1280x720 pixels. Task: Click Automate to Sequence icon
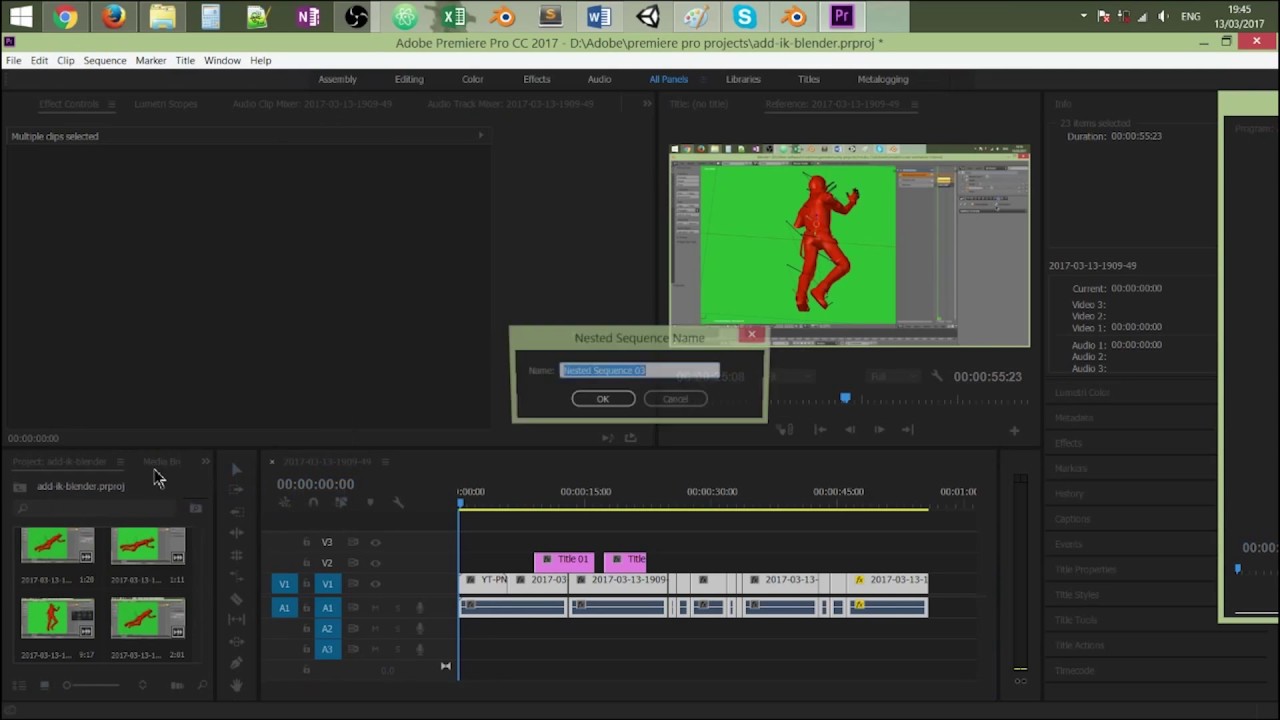click(177, 685)
